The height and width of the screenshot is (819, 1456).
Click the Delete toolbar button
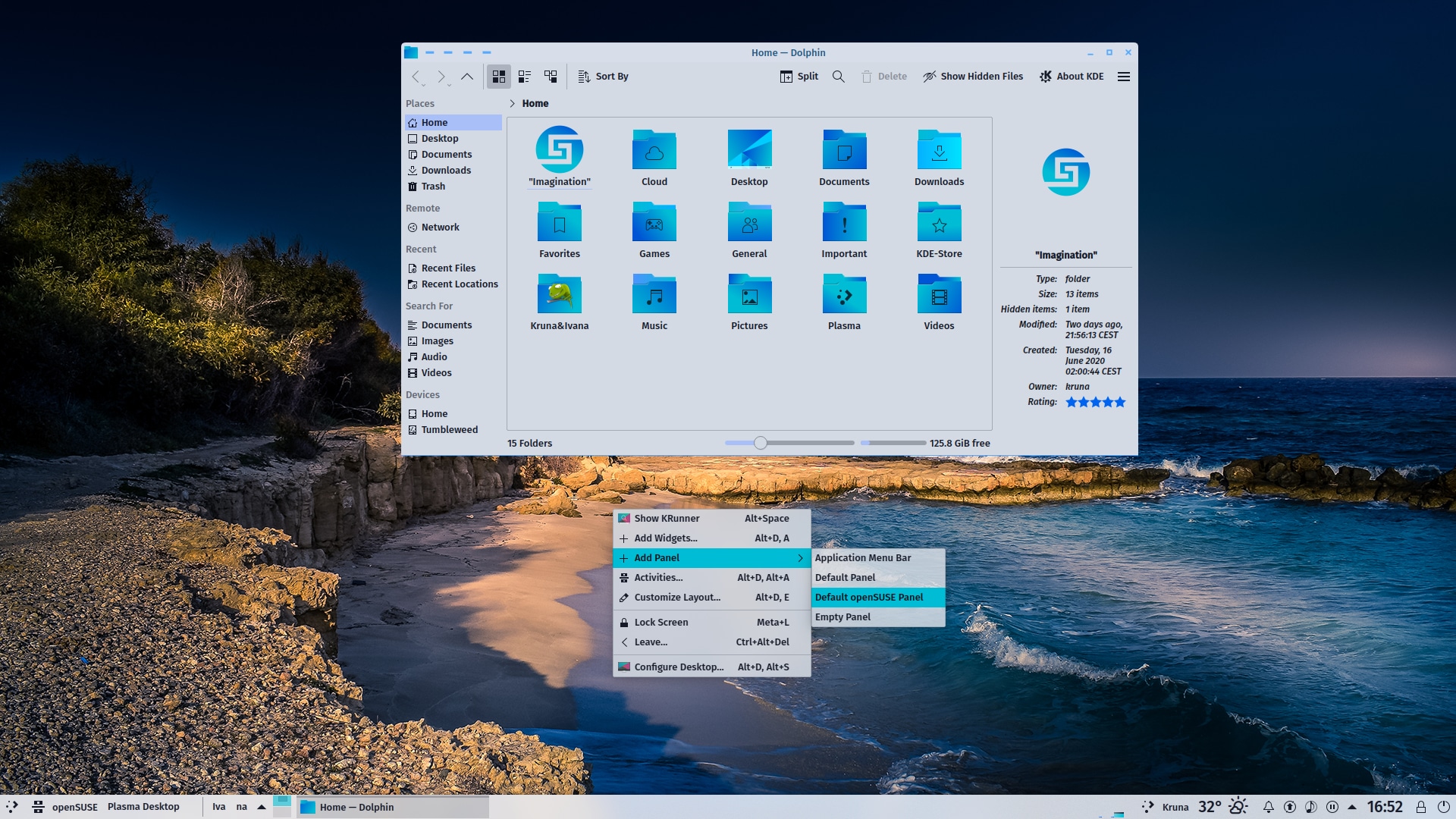click(883, 77)
